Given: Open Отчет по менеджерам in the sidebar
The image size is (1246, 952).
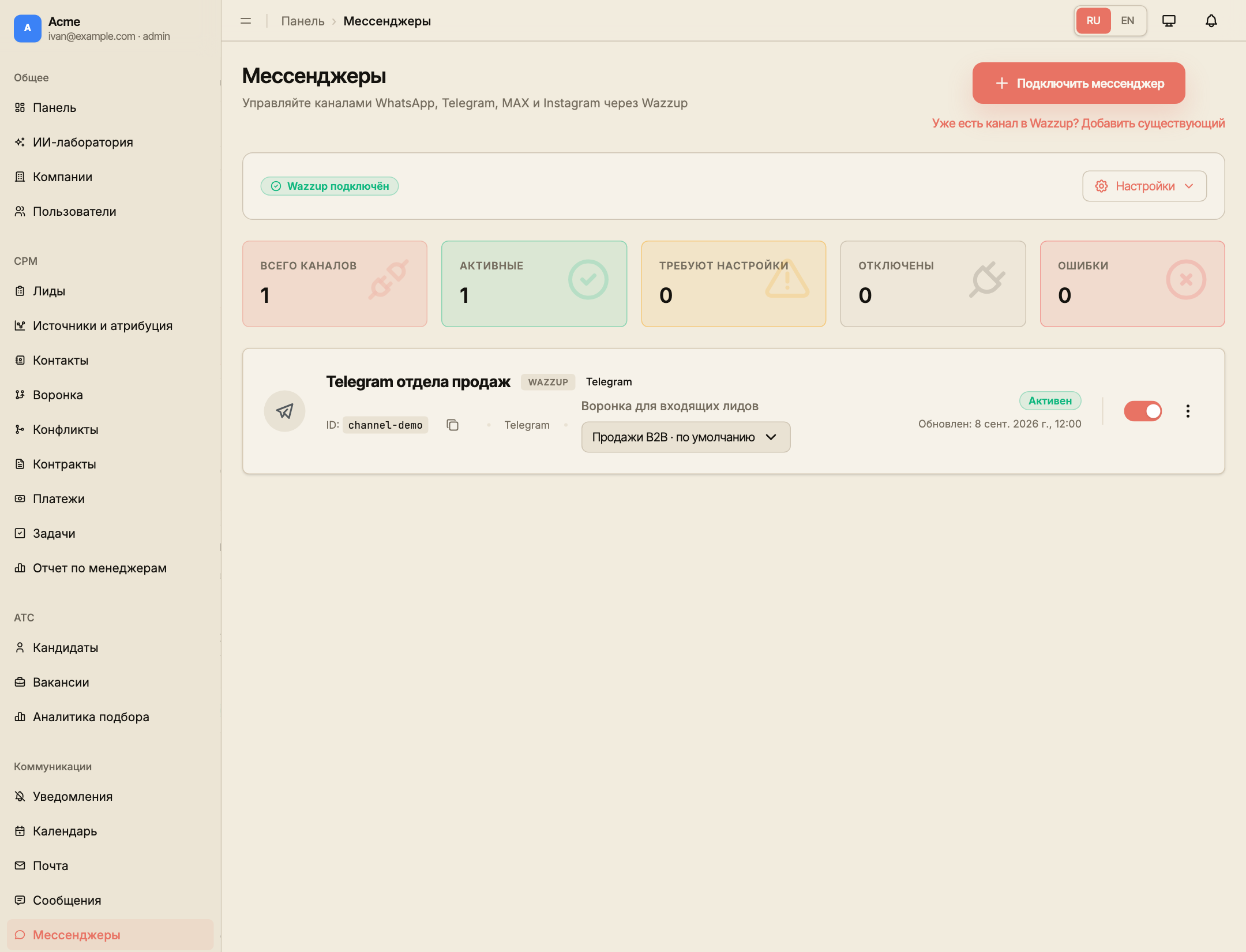Looking at the screenshot, I should tap(110, 568).
